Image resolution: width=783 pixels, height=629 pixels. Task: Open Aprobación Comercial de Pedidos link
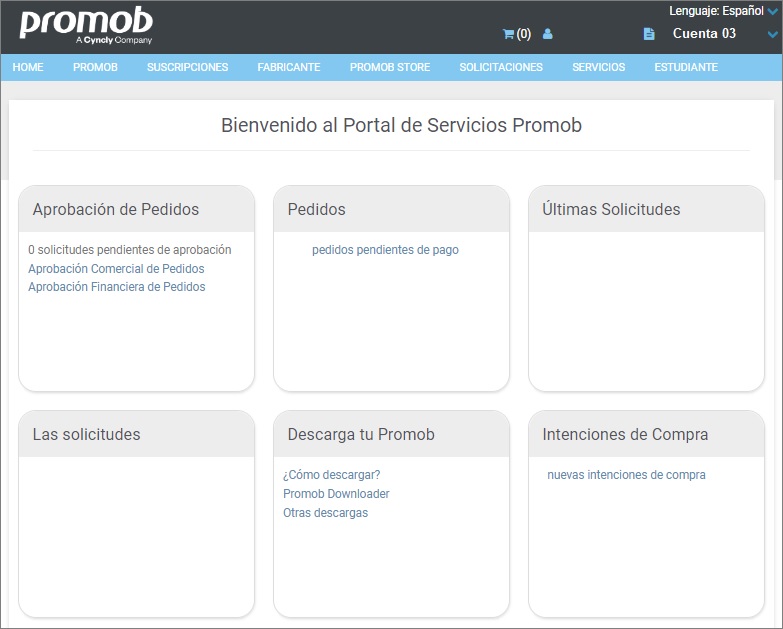click(x=116, y=269)
